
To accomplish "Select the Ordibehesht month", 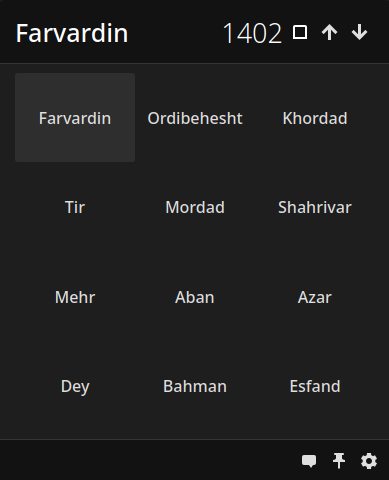I will click(x=195, y=118).
